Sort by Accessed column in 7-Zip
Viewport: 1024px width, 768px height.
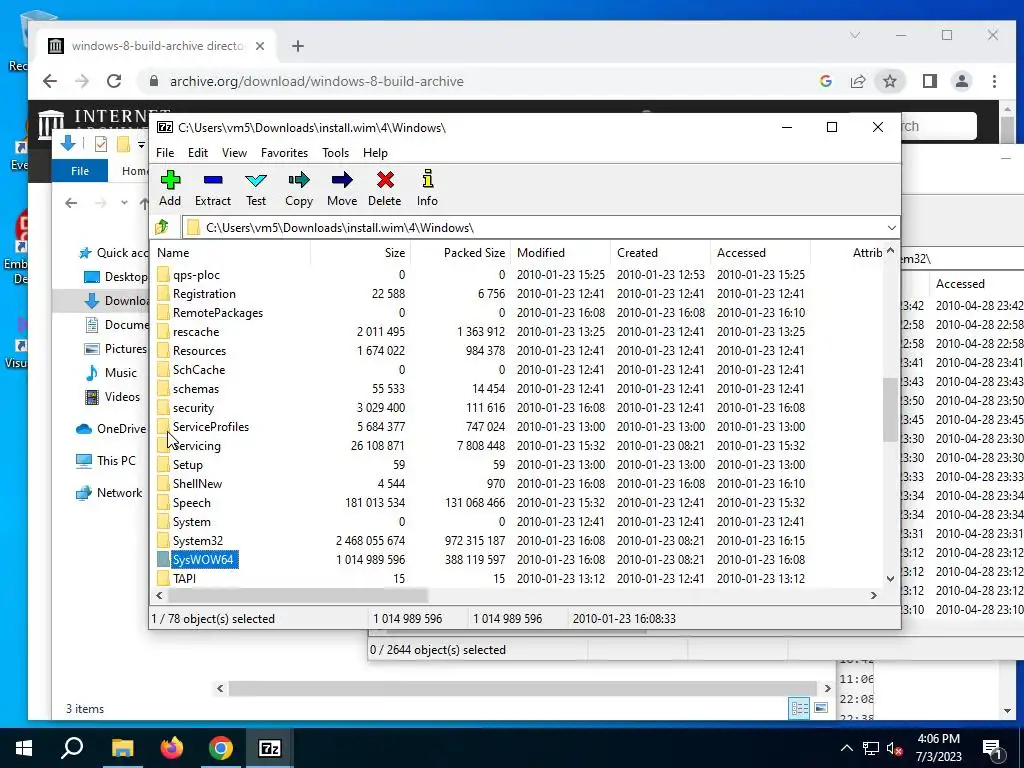(x=760, y=253)
